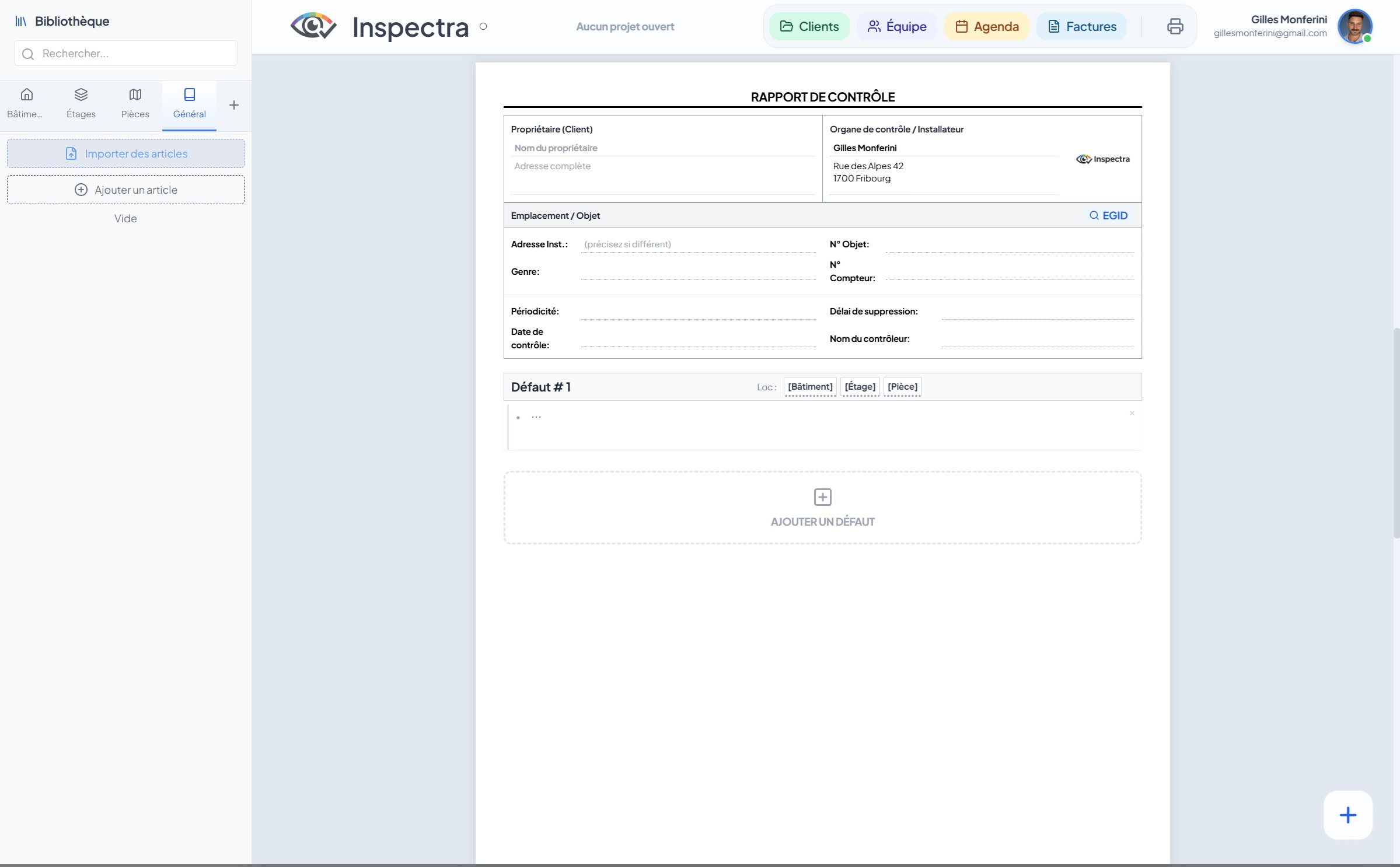Viewport: 1400px width, 867px height.
Task: Remove default item with the small x
Action: [1132, 413]
